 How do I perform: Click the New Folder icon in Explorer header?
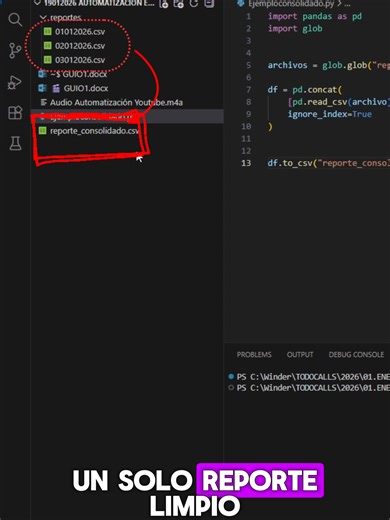click(x=179, y=4)
